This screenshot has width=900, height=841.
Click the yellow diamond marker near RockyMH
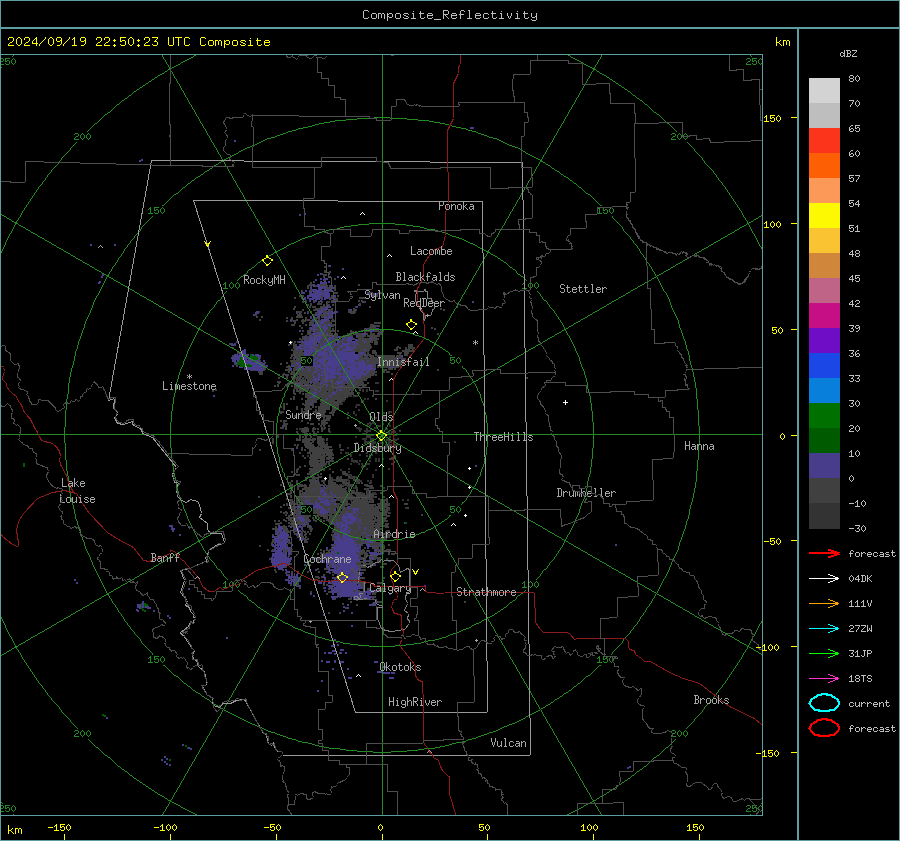(x=267, y=261)
